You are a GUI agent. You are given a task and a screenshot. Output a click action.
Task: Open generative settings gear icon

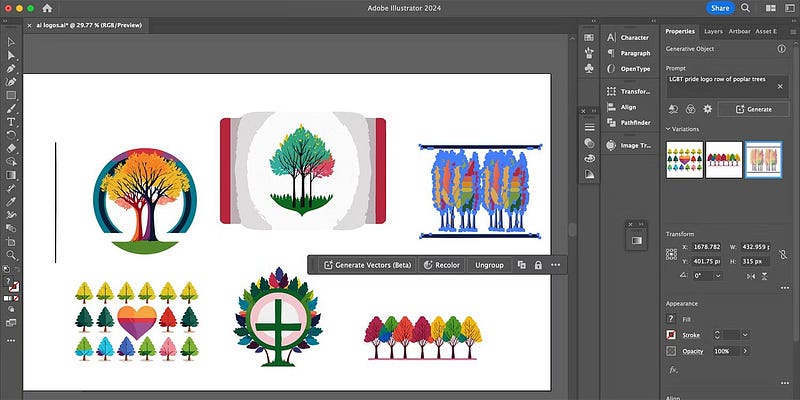tap(707, 108)
